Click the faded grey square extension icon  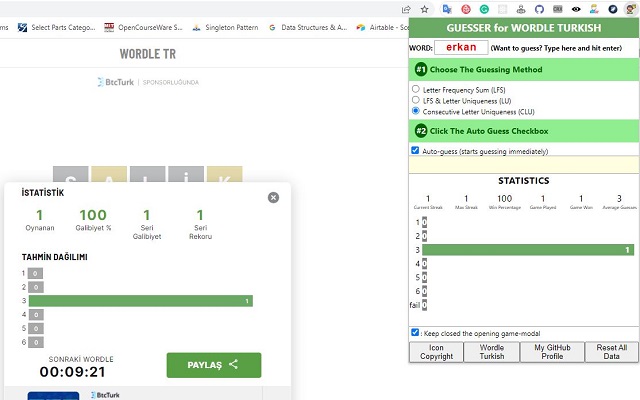click(x=502, y=9)
